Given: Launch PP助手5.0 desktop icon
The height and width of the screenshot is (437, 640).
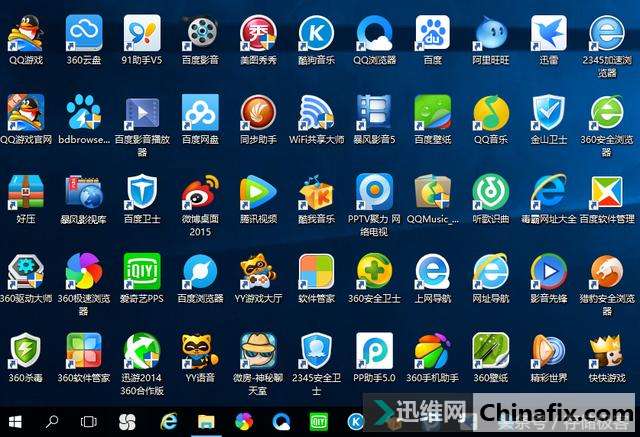Looking at the screenshot, I should (374, 350).
